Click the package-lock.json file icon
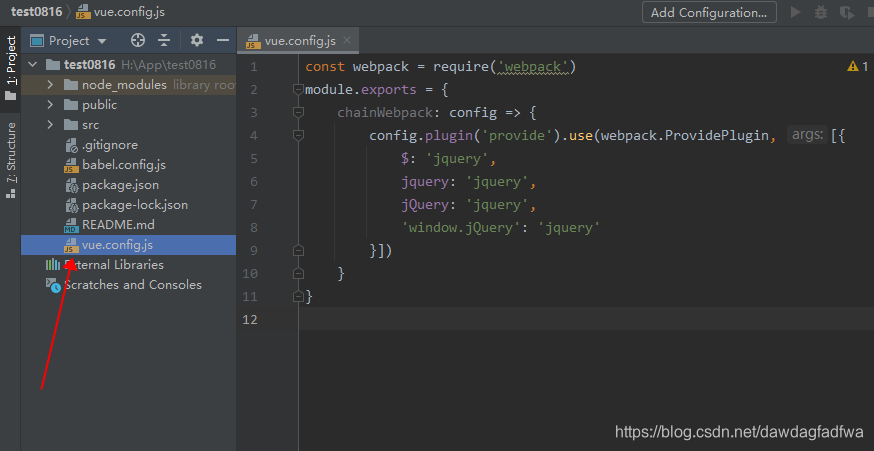The width and height of the screenshot is (874, 451). (x=71, y=206)
